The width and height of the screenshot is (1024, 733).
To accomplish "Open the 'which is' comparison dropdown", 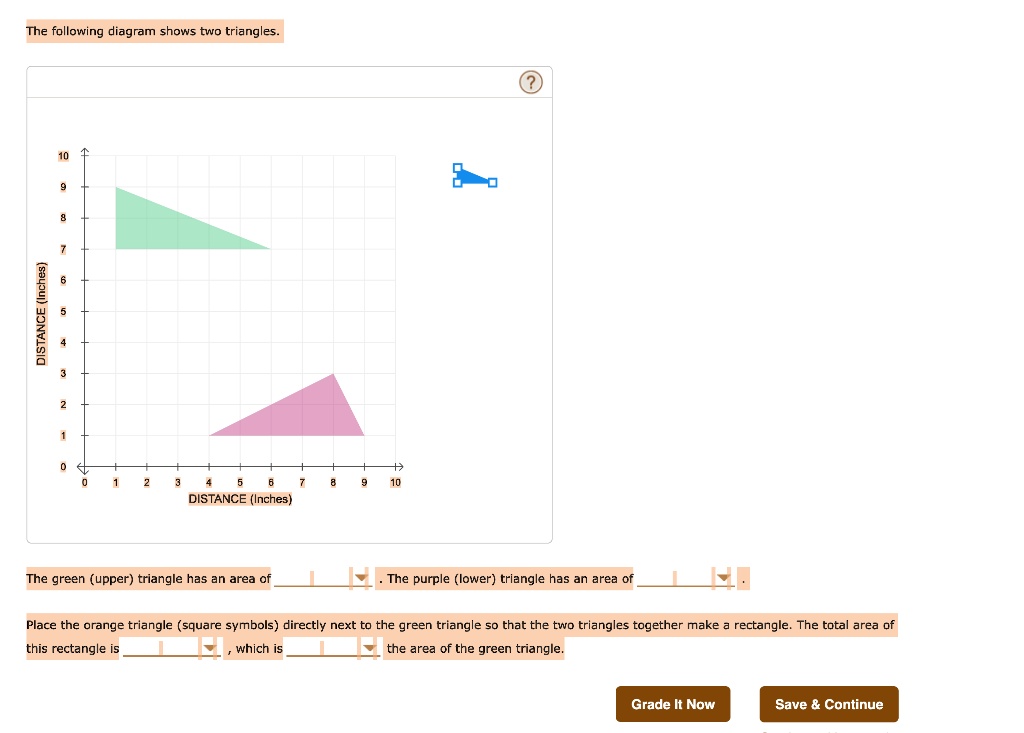I will tap(371, 648).
